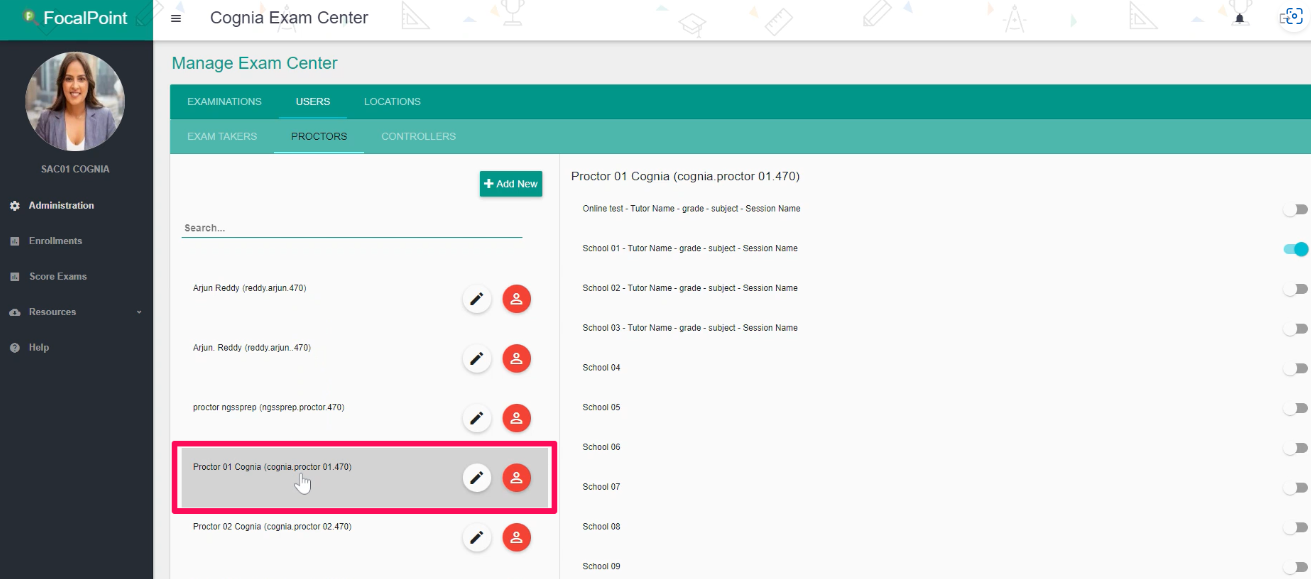Select Proctor 02 Cognia row
Viewport: 1311px width, 579px height.
[x=365, y=538]
